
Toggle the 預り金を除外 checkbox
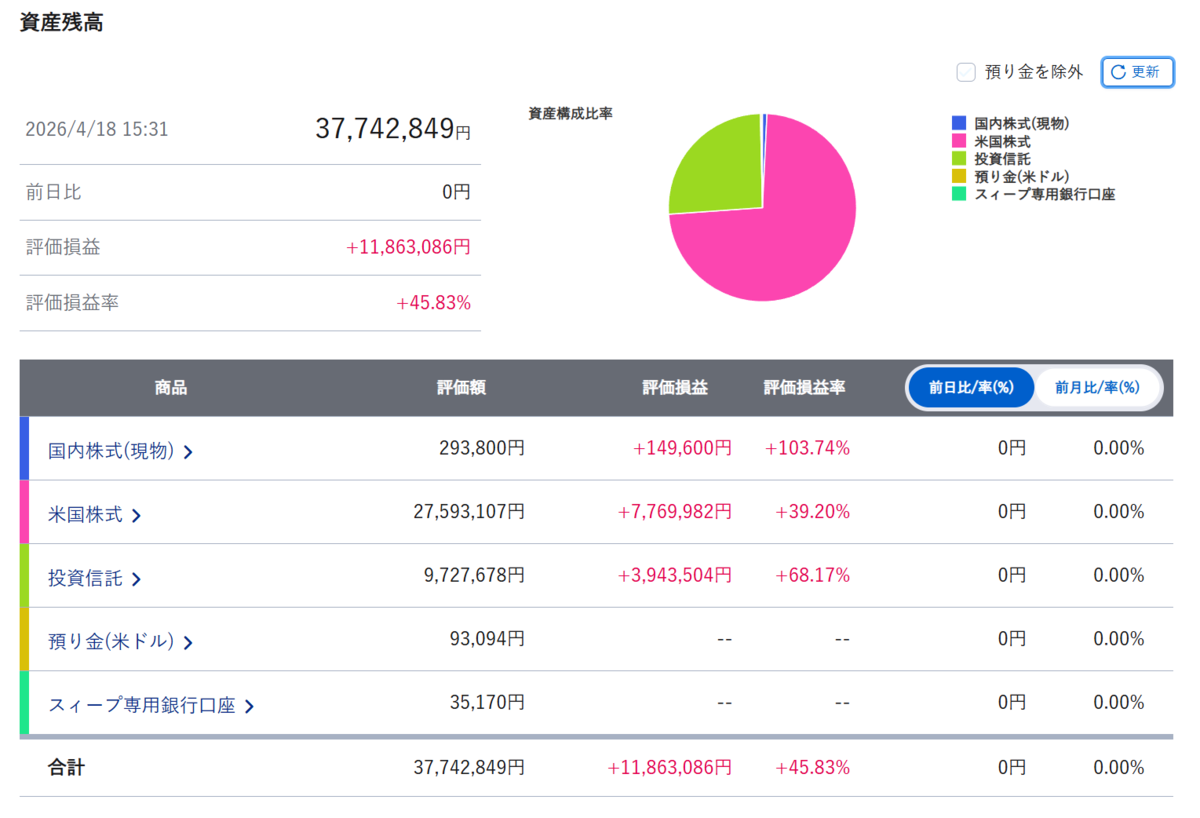coord(966,72)
